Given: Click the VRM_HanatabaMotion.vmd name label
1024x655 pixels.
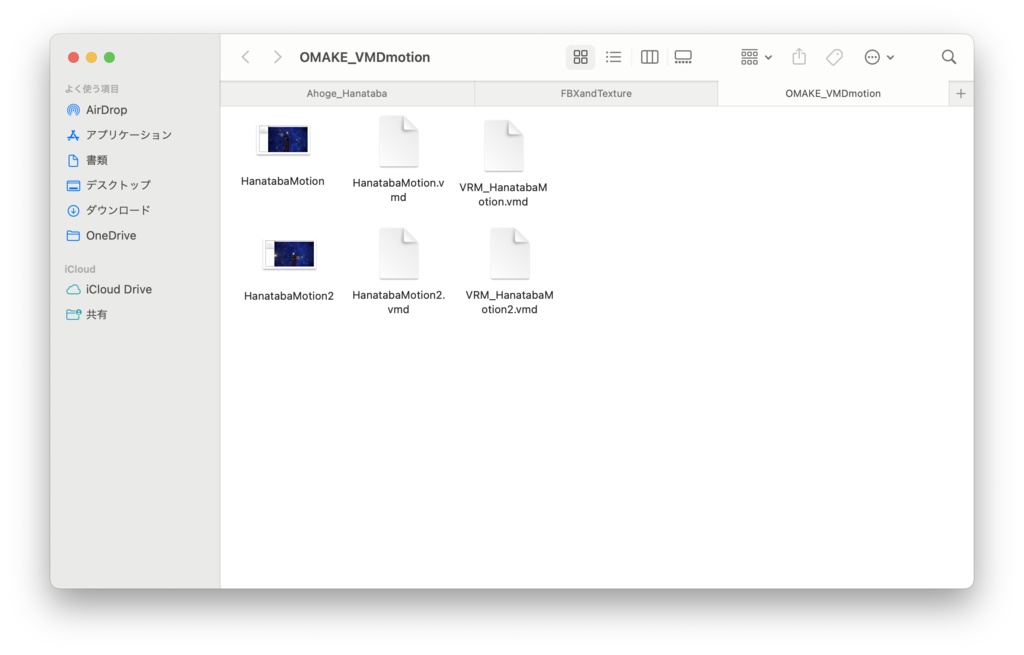Looking at the screenshot, I should (504, 195).
